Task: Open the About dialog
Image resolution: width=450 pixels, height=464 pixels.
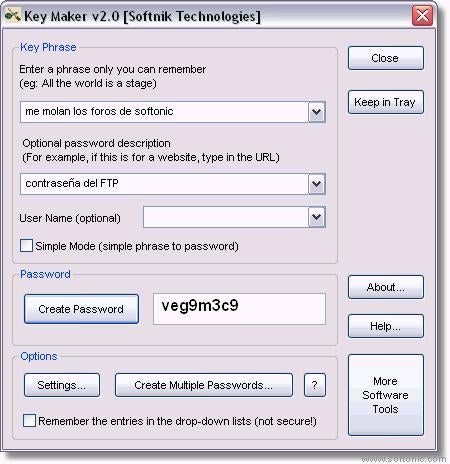Action: [x=386, y=287]
